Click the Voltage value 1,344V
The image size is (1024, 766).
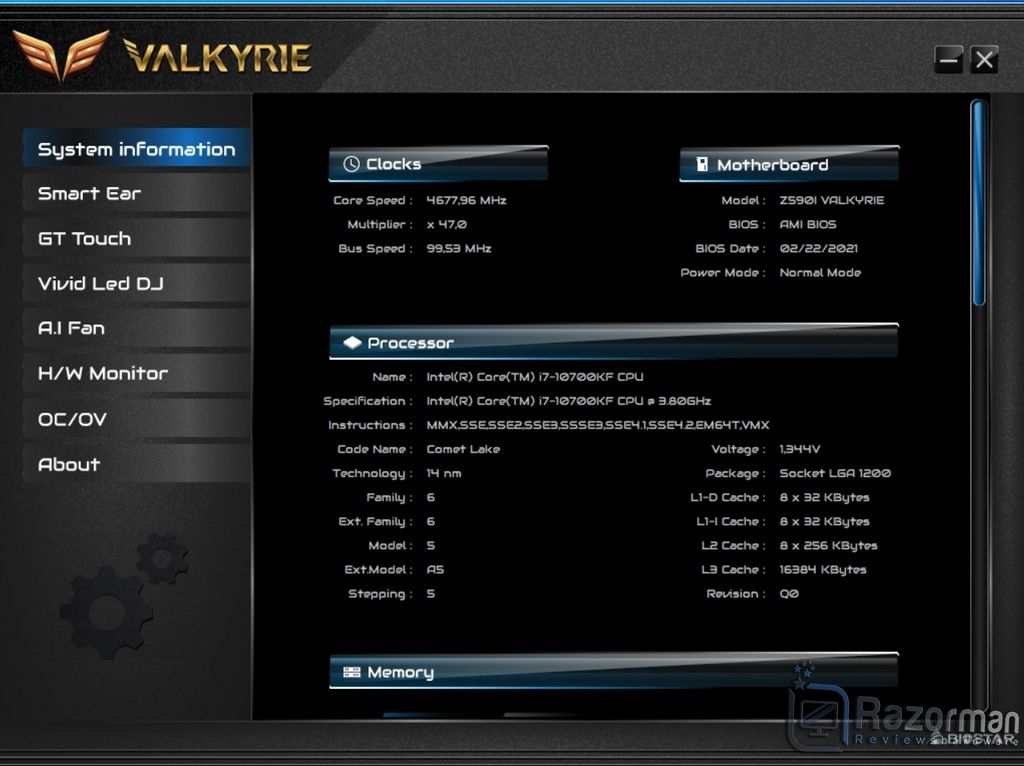pos(800,449)
